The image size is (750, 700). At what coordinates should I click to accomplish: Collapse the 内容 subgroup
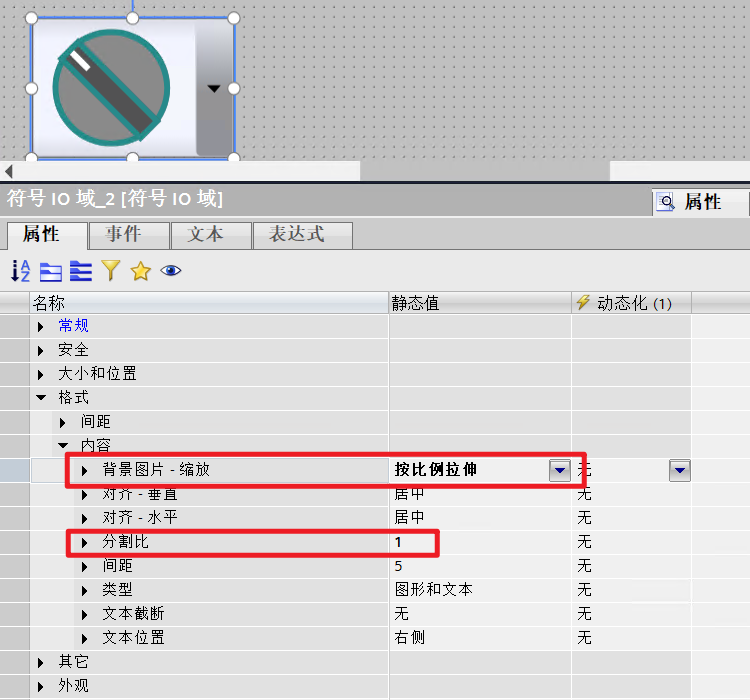pos(63,445)
